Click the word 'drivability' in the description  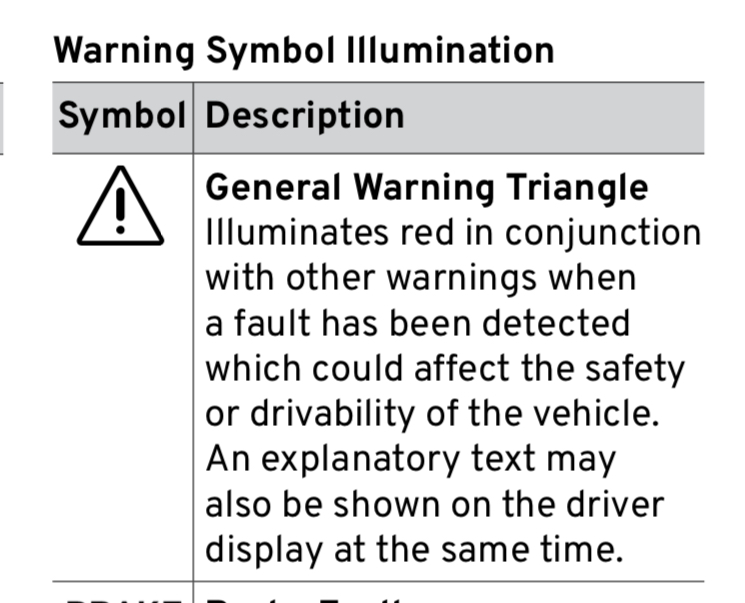(x=332, y=414)
